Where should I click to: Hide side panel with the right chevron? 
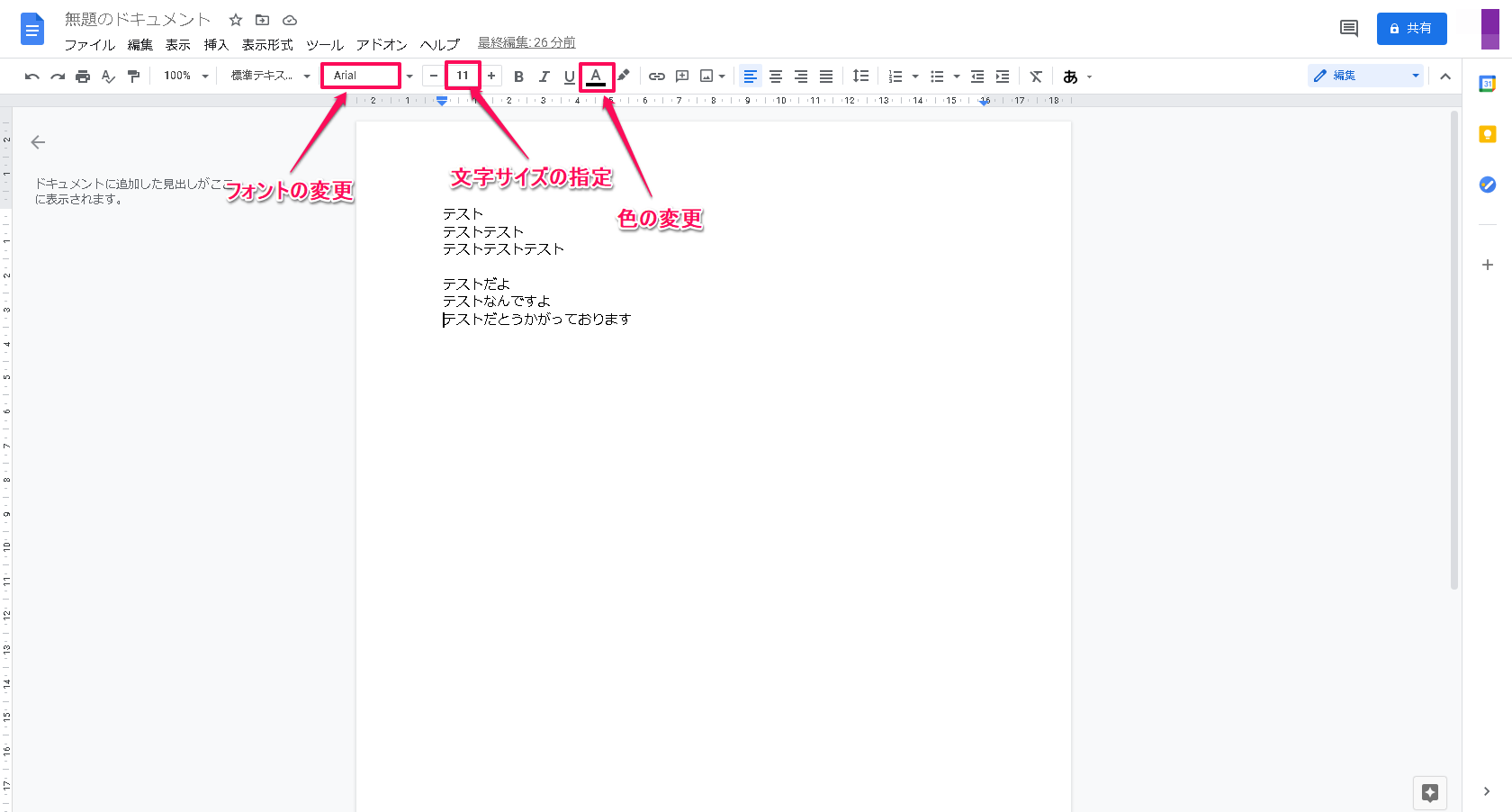[x=1486, y=791]
